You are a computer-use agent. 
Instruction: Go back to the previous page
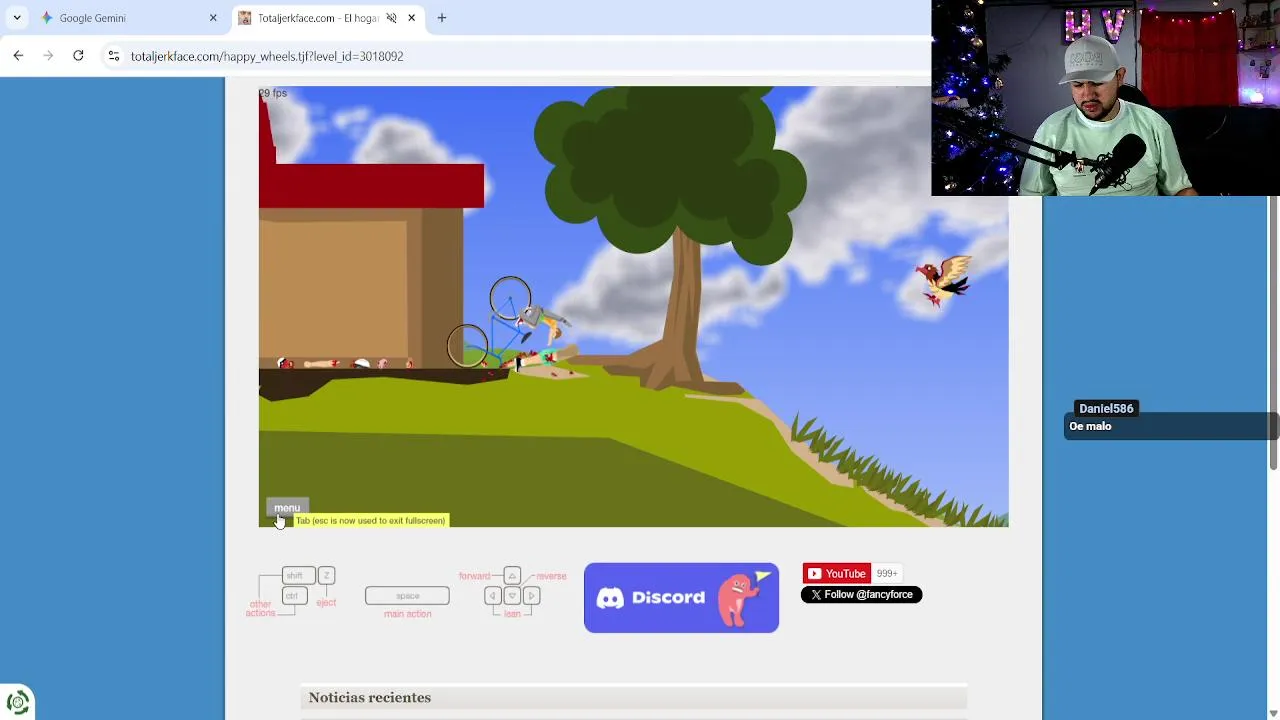click(18, 56)
